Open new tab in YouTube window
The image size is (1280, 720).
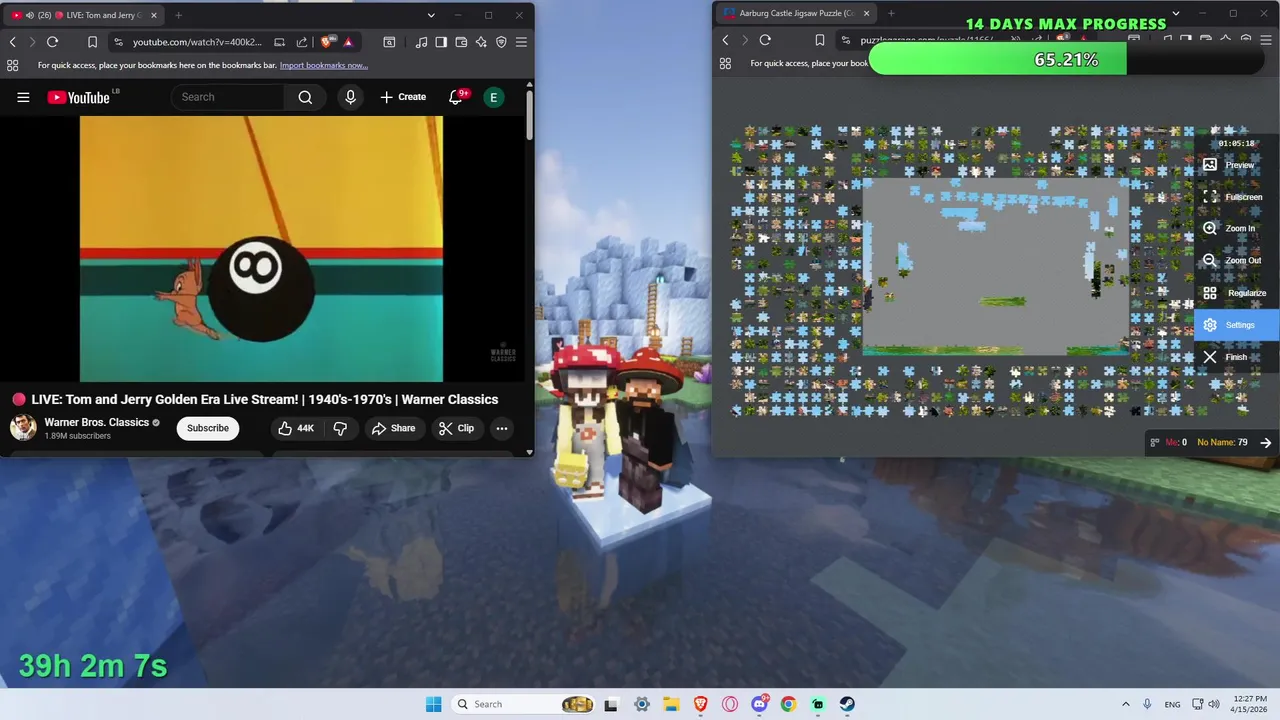click(x=178, y=15)
